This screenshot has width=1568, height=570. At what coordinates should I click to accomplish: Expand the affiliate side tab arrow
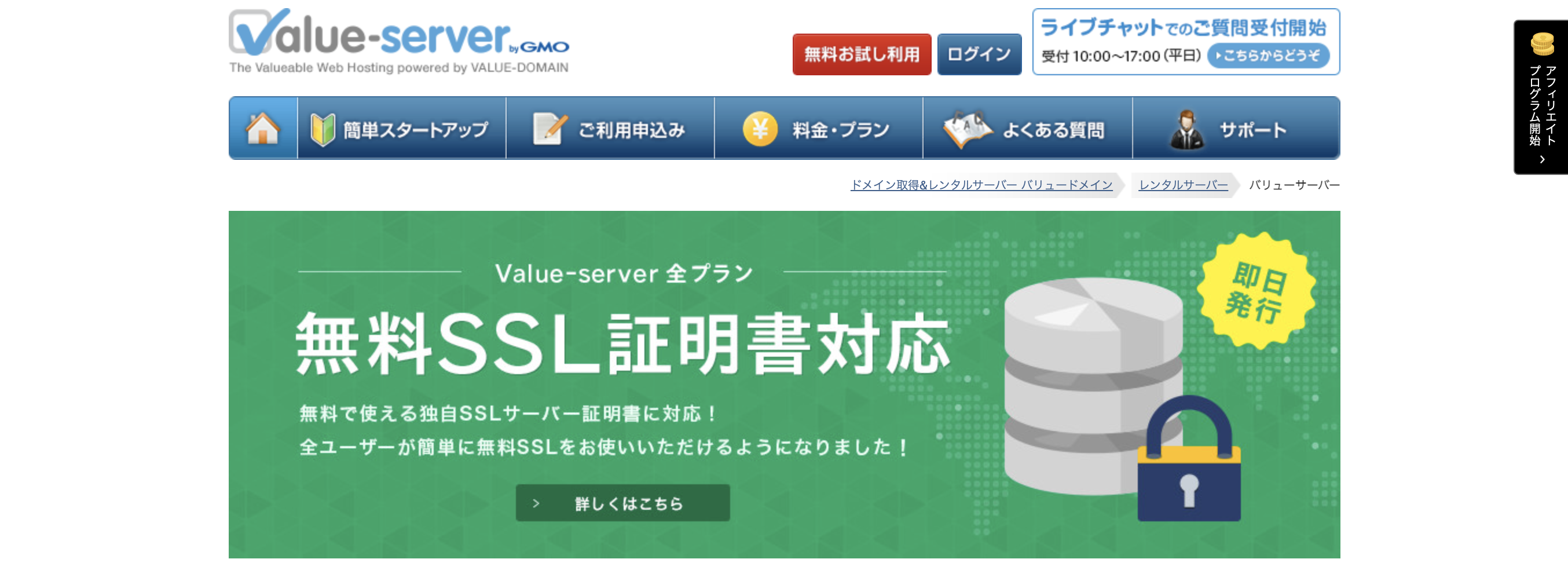(x=1542, y=159)
